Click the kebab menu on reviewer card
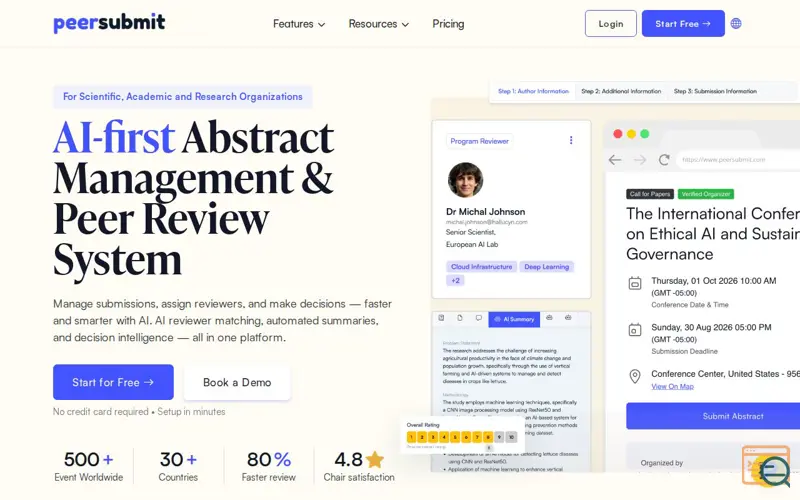 (571, 140)
